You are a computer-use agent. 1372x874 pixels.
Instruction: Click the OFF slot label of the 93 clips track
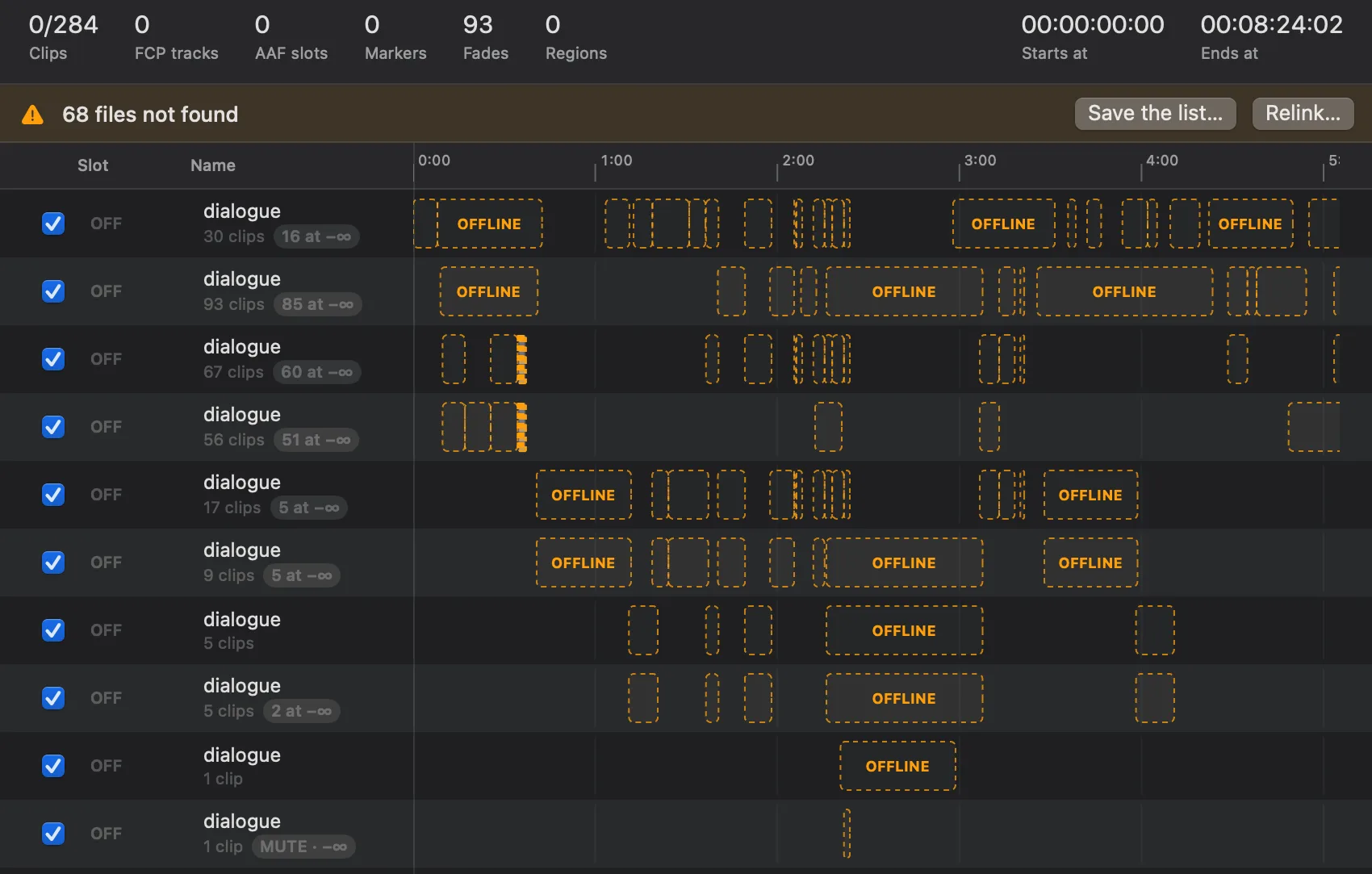(x=106, y=291)
